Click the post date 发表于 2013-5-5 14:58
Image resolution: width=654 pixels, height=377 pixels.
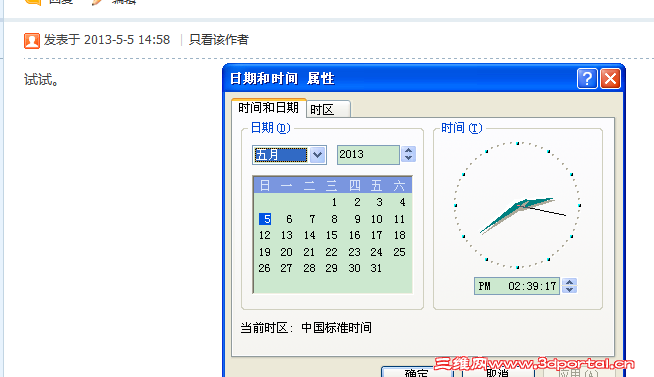coord(107,40)
